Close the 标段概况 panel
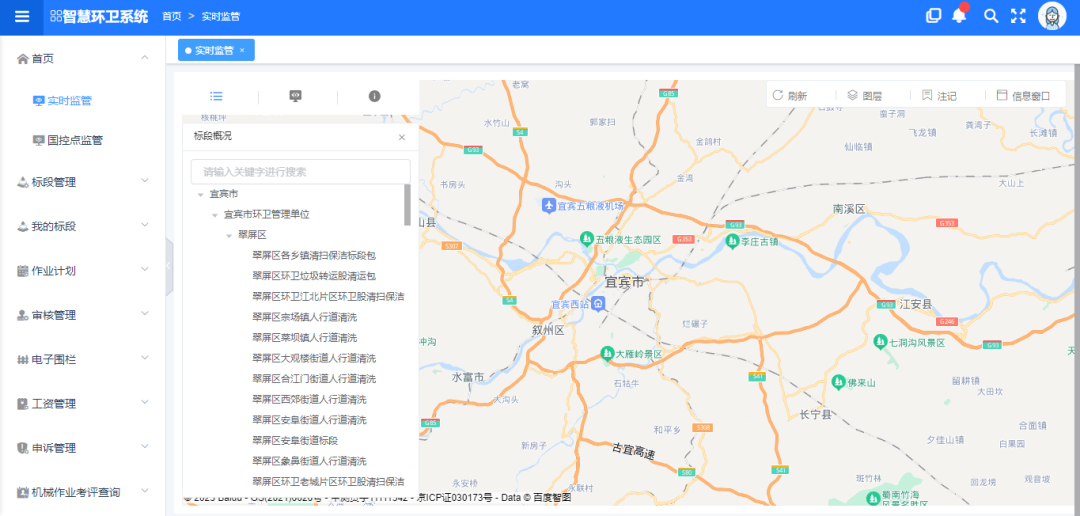 [x=402, y=137]
